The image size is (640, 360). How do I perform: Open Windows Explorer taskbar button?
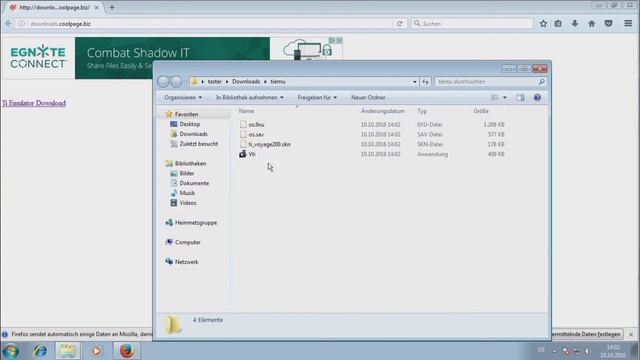[x=67, y=351]
